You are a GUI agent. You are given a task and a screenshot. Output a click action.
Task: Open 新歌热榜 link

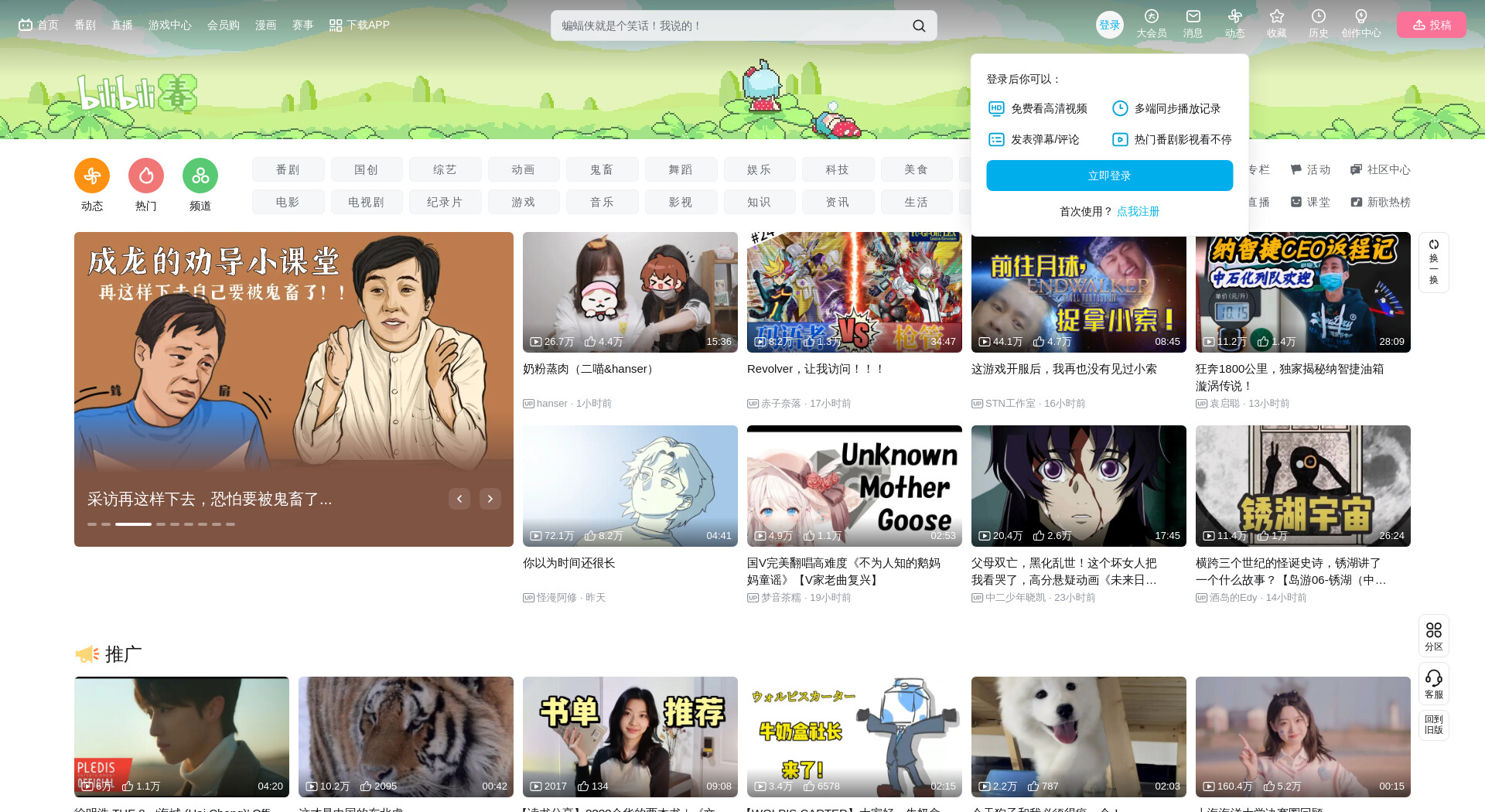(x=1381, y=202)
